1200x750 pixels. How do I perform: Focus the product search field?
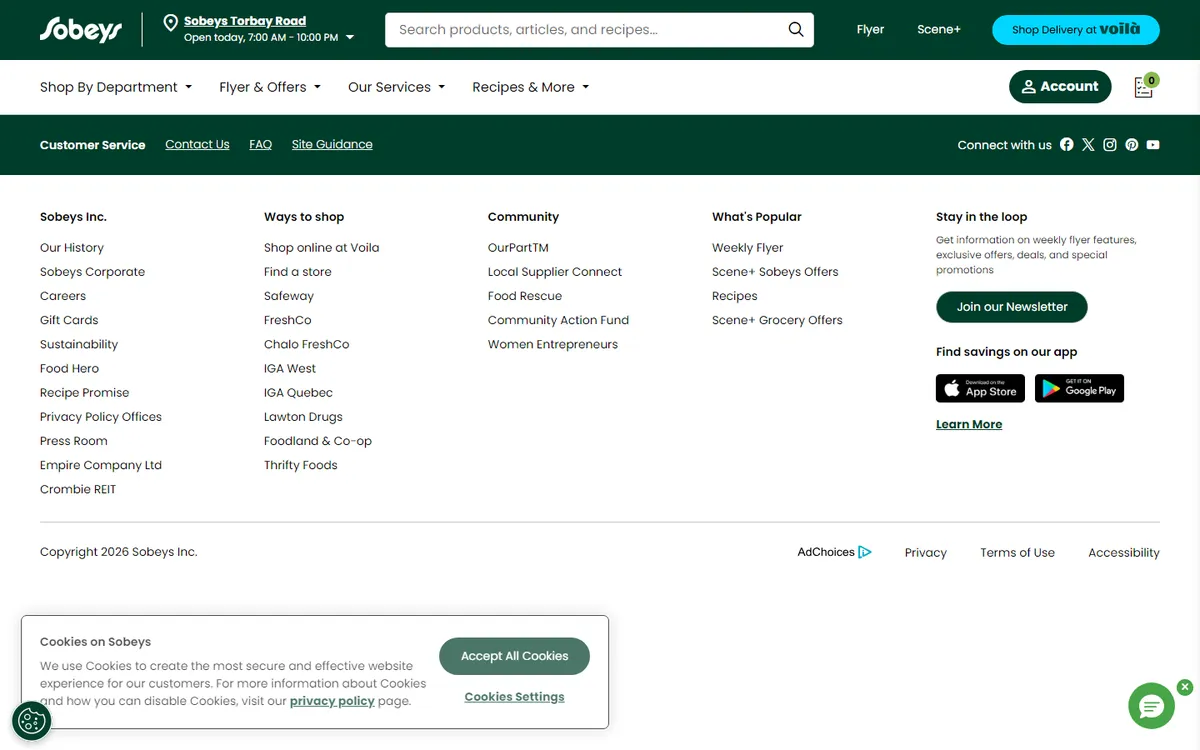click(585, 30)
